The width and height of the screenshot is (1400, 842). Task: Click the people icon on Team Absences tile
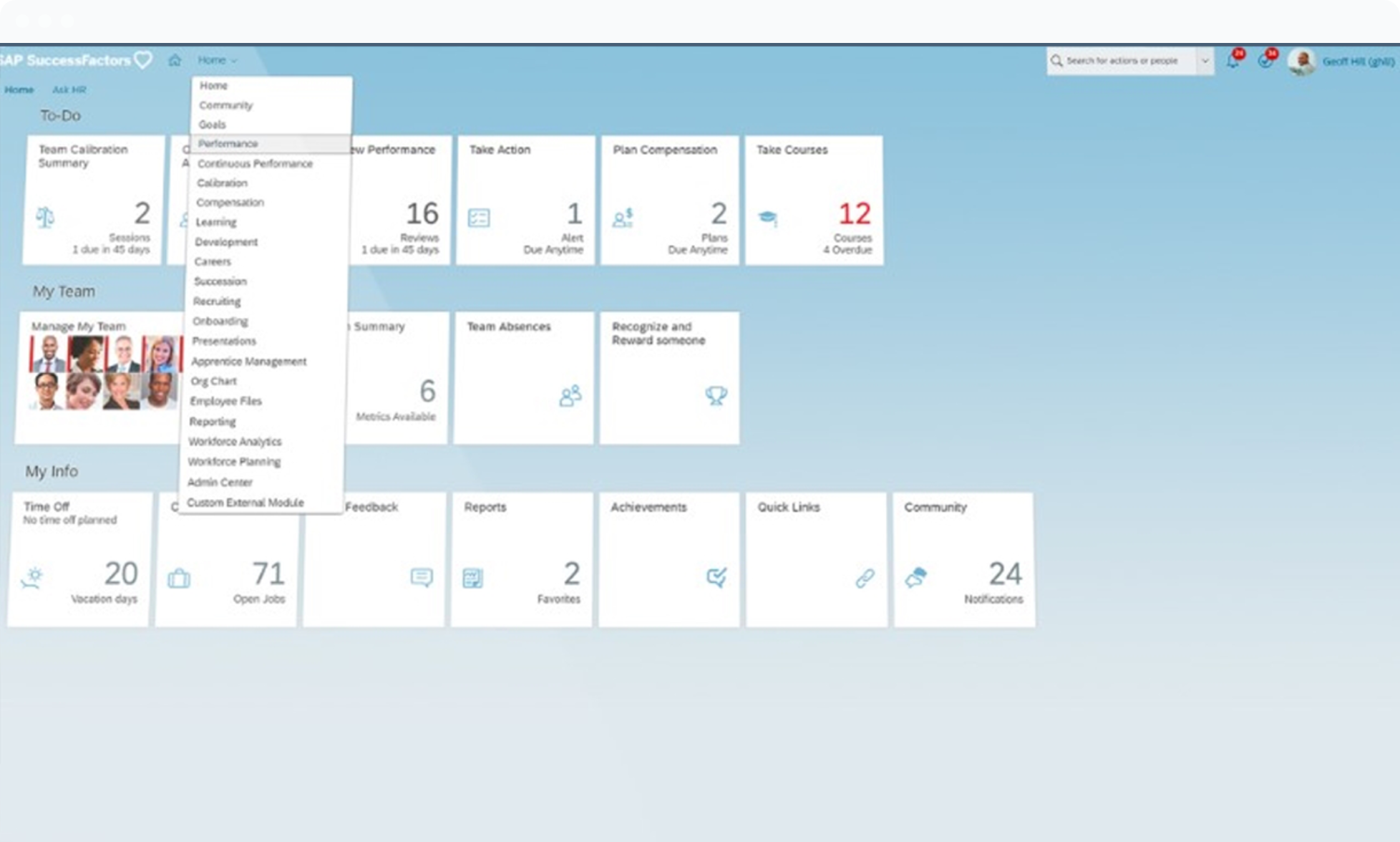coord(570,395)
